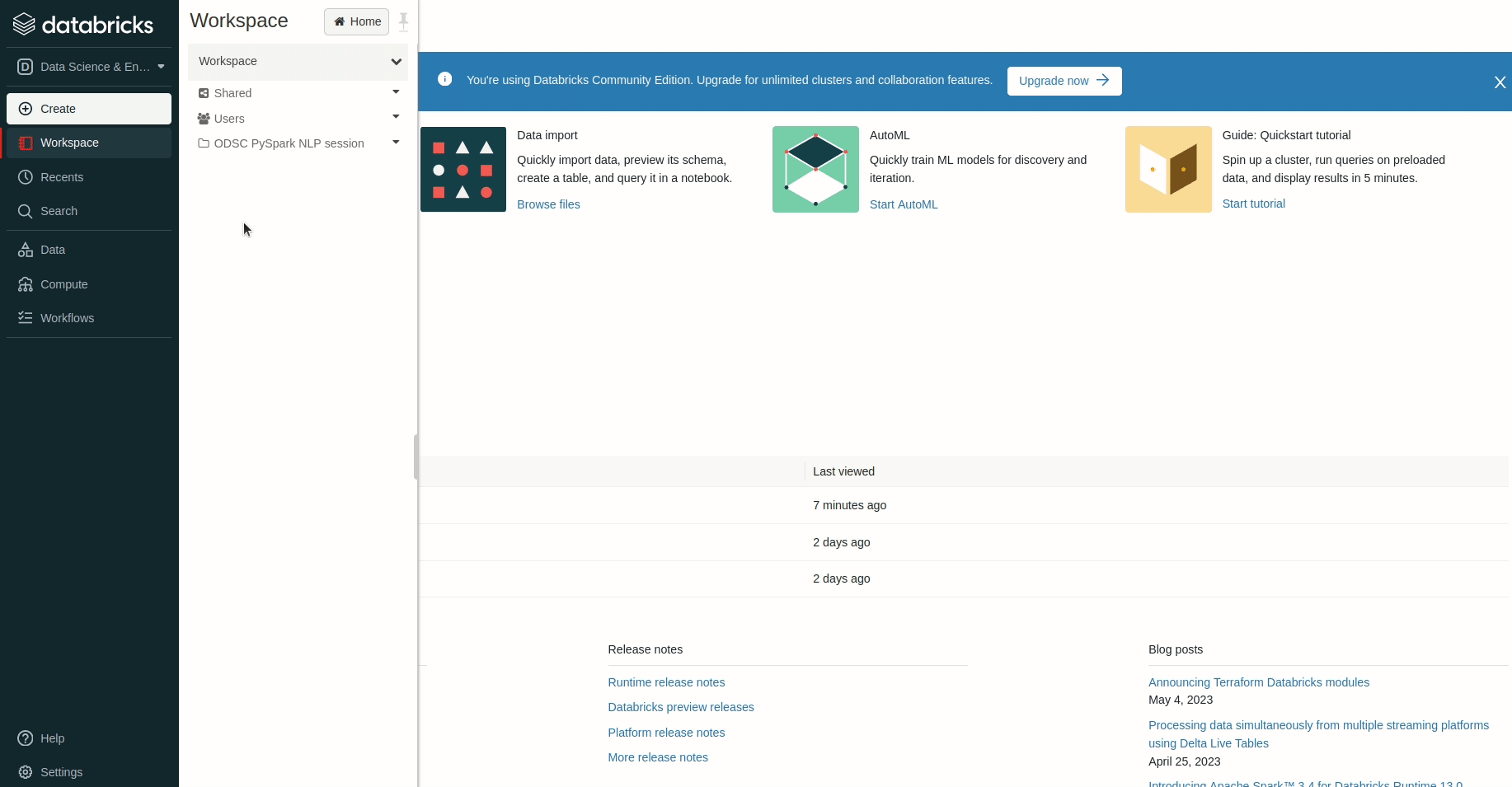Screen dimensions: 1512x787
Task: Click the Data import shapes thumbnail
Action: 463,169
